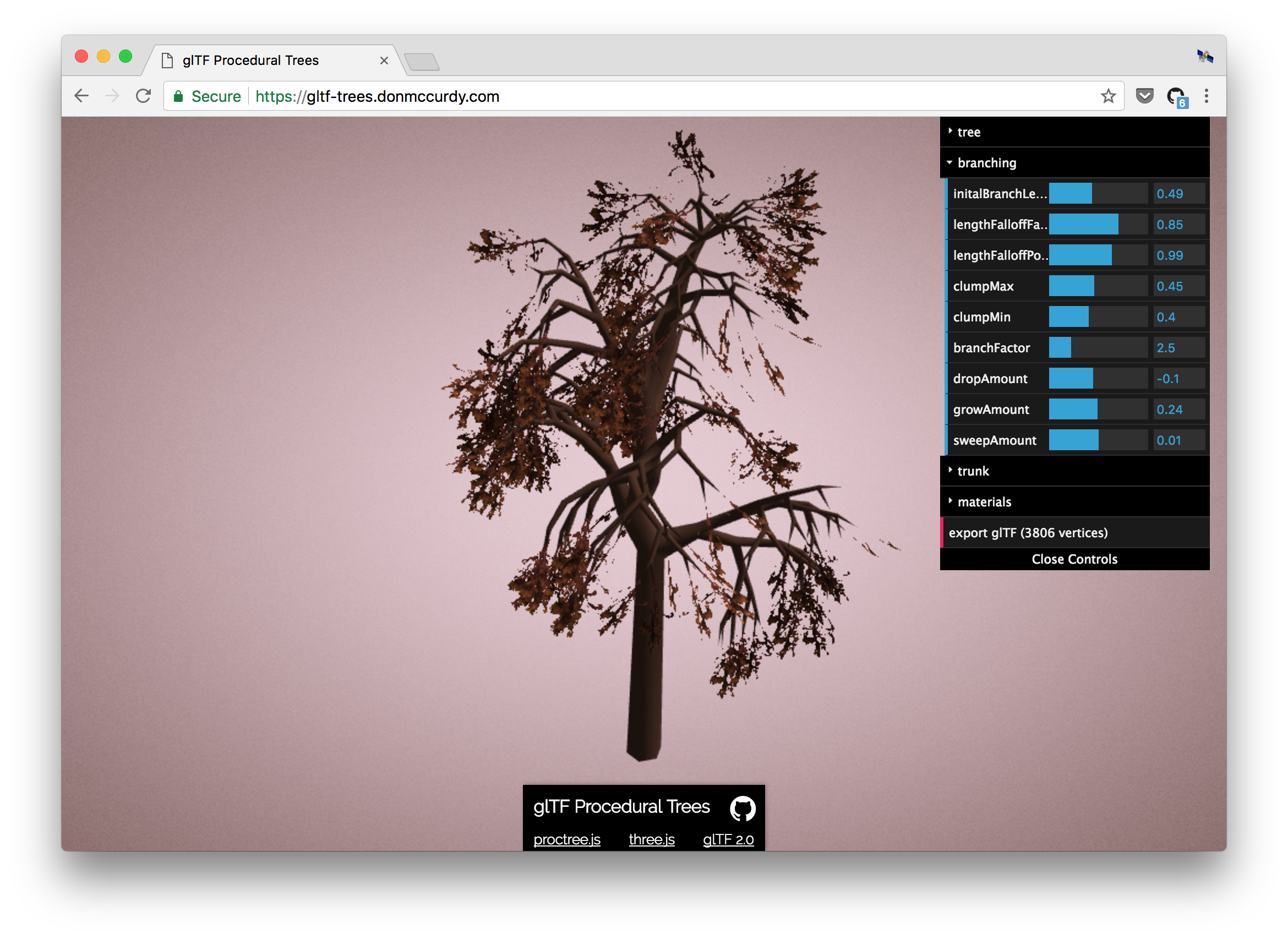Open the Pocket extension icon
The height and width of the screenshot is (939, 1288).
pyautogui.click(x=1144, y=96)
